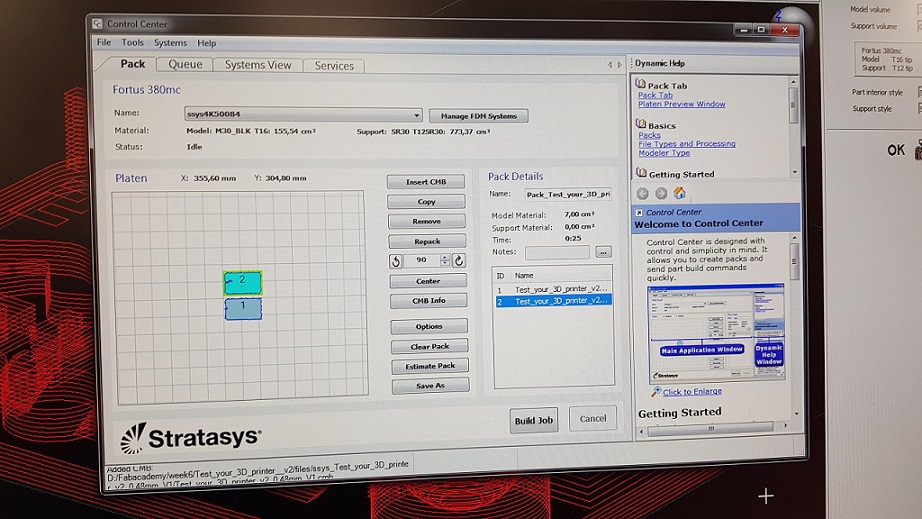This screenshot has width=922, height=519.
Task: Click the Basics book icon
Action: 641,124
